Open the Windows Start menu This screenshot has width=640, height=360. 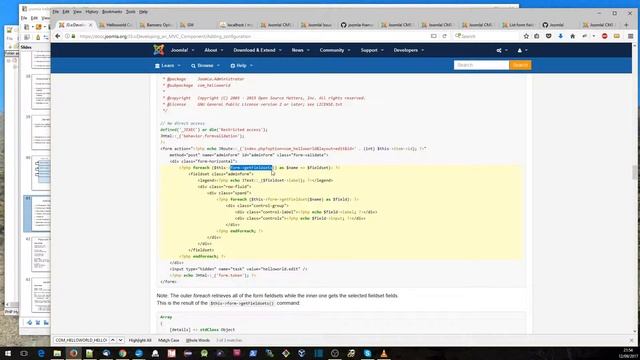[x=8, y=353]
